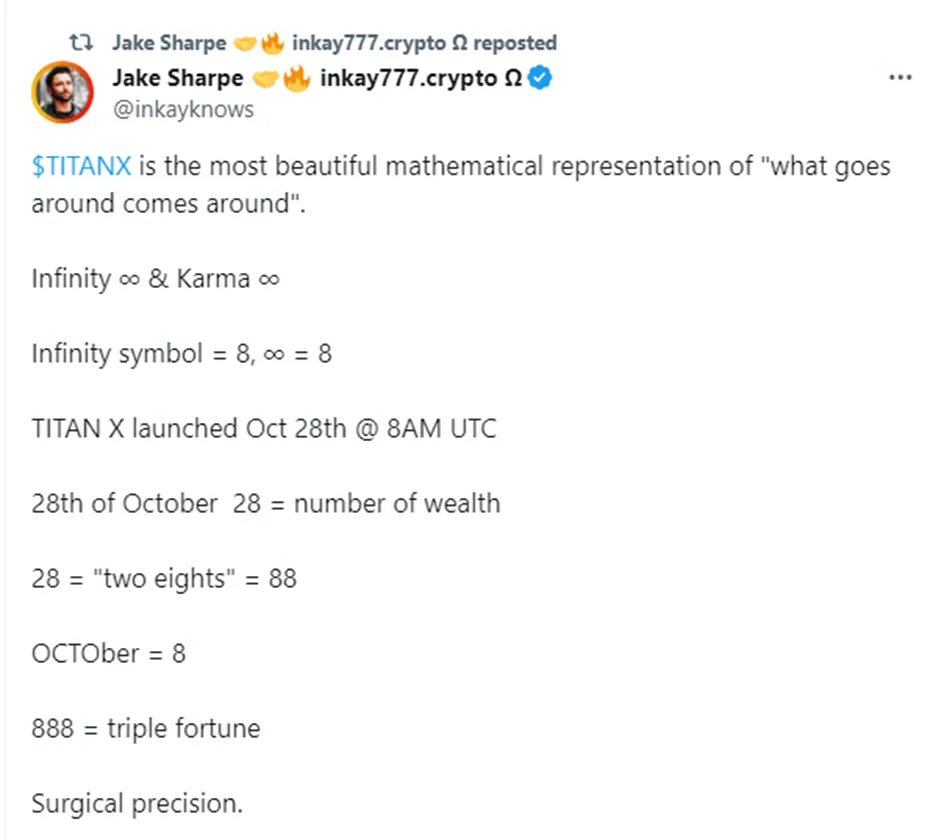Click the 'reposted' header text
This screenshot has height=839, width=936.
pyautogui.click(x=515, y=43)
